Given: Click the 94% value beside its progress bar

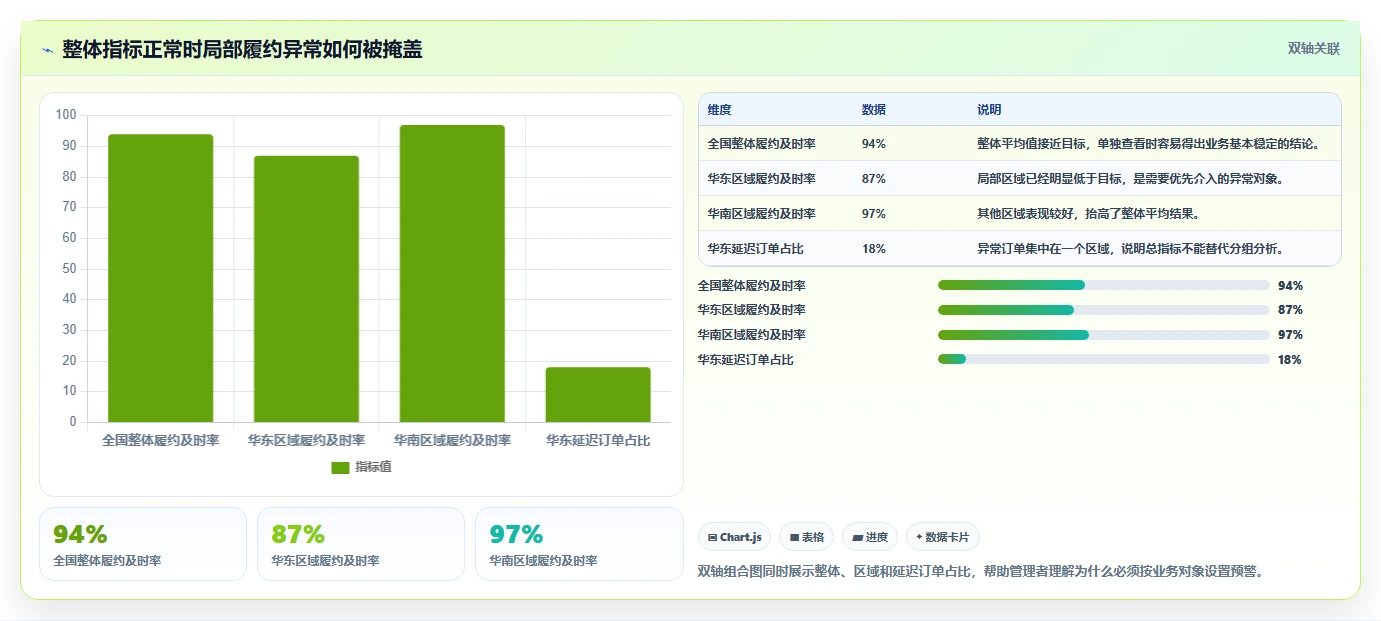Looking at the screenshot, I should (x=1290, y=286).
